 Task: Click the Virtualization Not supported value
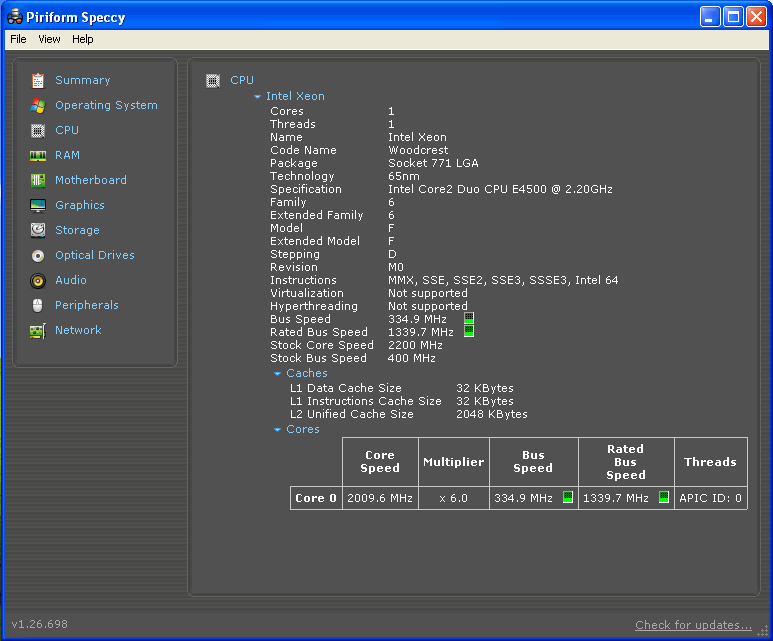[428, 293]
